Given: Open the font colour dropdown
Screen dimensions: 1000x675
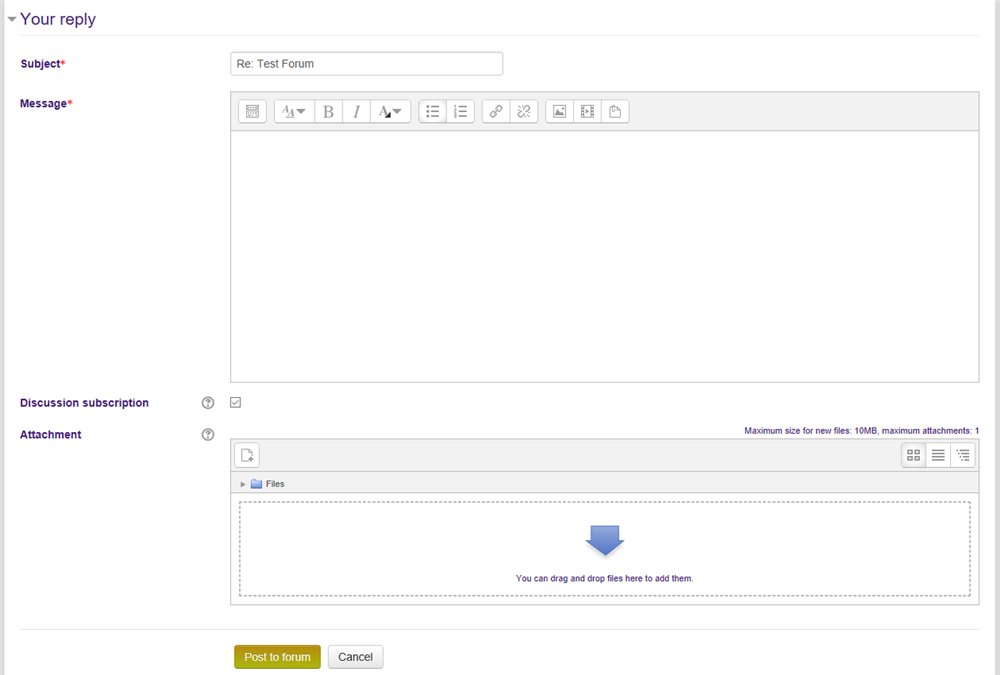Looking at the screenshot, I should pyautogui.click(x=390, y=111).
